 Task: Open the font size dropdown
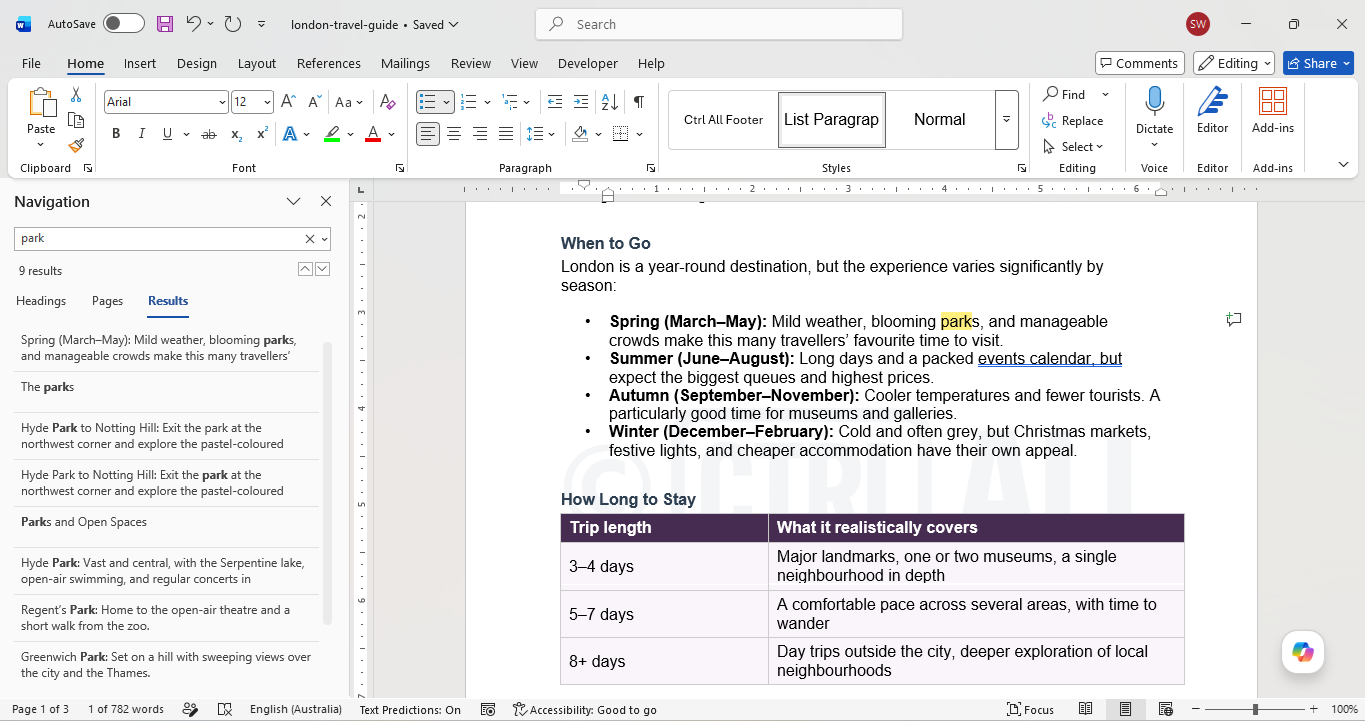(267, 102)
